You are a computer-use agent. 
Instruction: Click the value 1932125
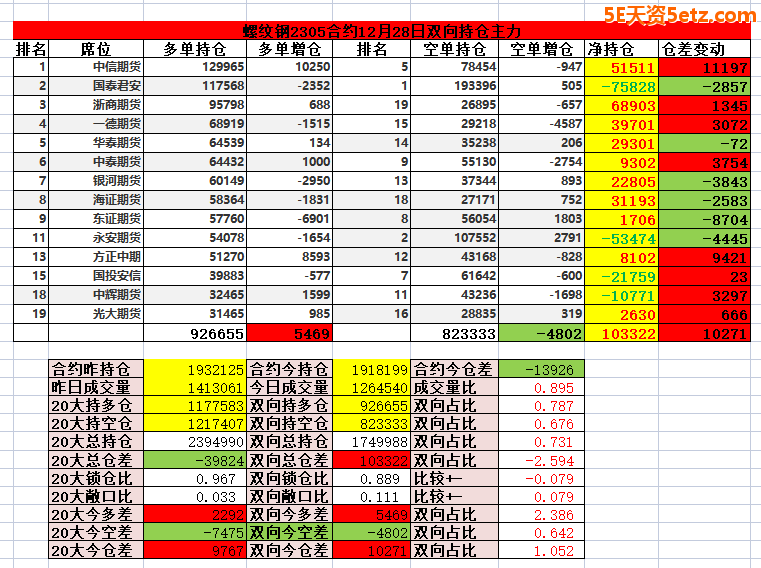click(195, 369)
